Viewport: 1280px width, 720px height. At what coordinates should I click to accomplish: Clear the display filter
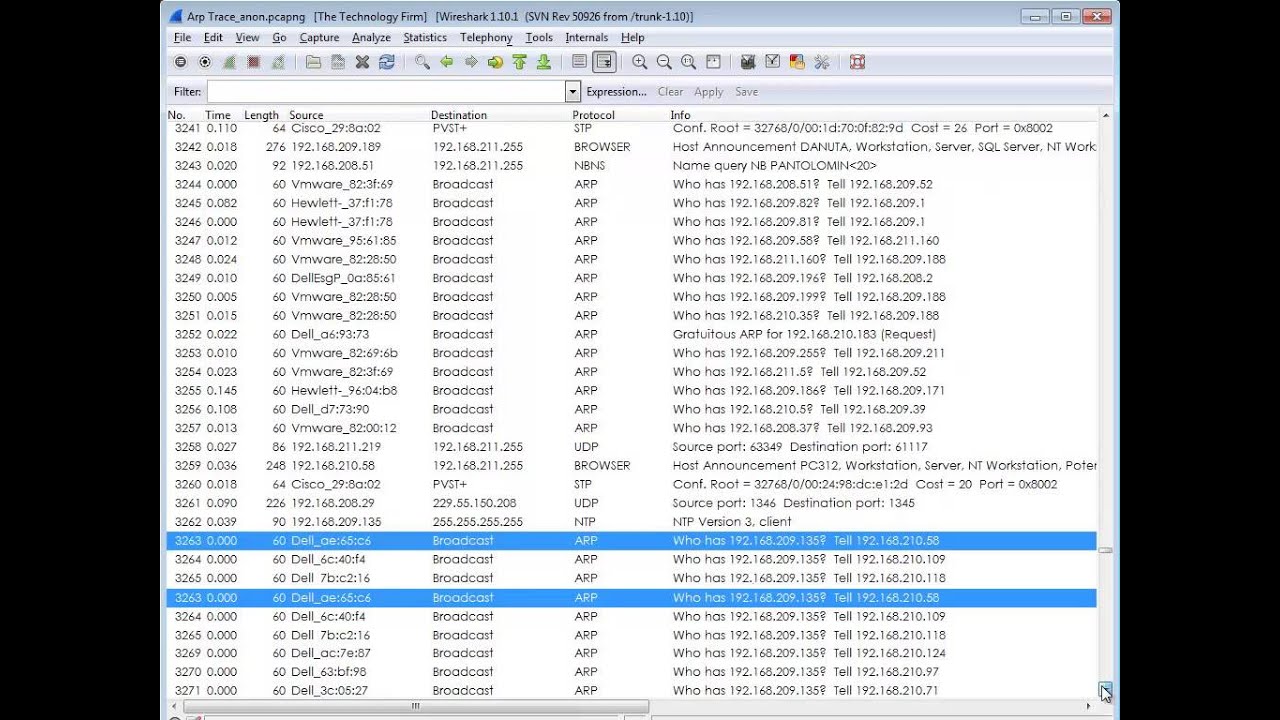(x=670, y=91)
